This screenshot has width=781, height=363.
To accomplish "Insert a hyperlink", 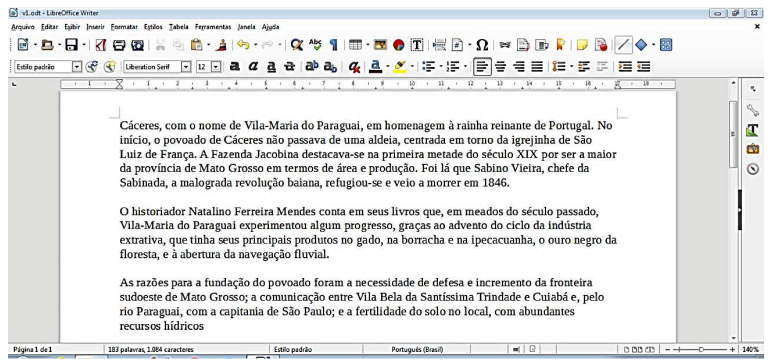I will [x=505, y=45].
